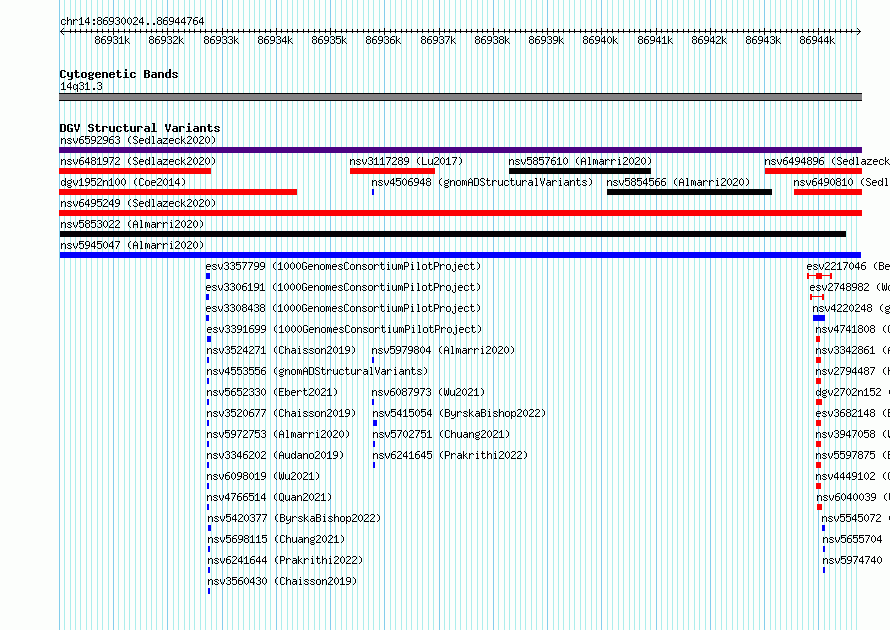Viewport: 890px width, 630px height.
Task: Open variant nsv5698115 (Chuang2021)
Action: [x=276, y=539]
